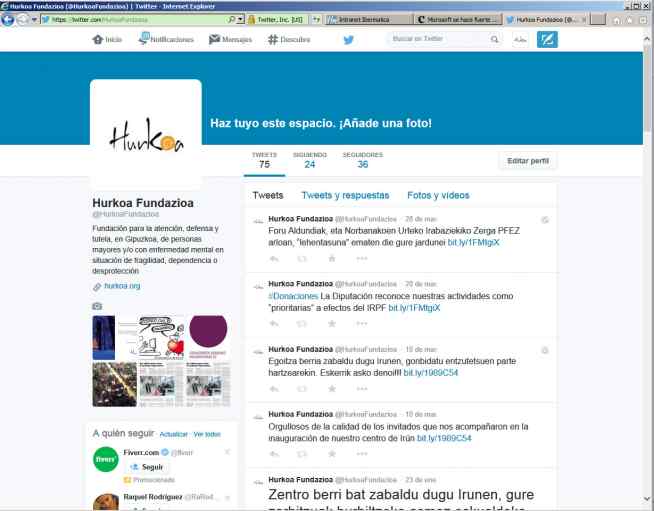Favorite the #Donaciones tweet
654x511 pixels.
point(332,324)
